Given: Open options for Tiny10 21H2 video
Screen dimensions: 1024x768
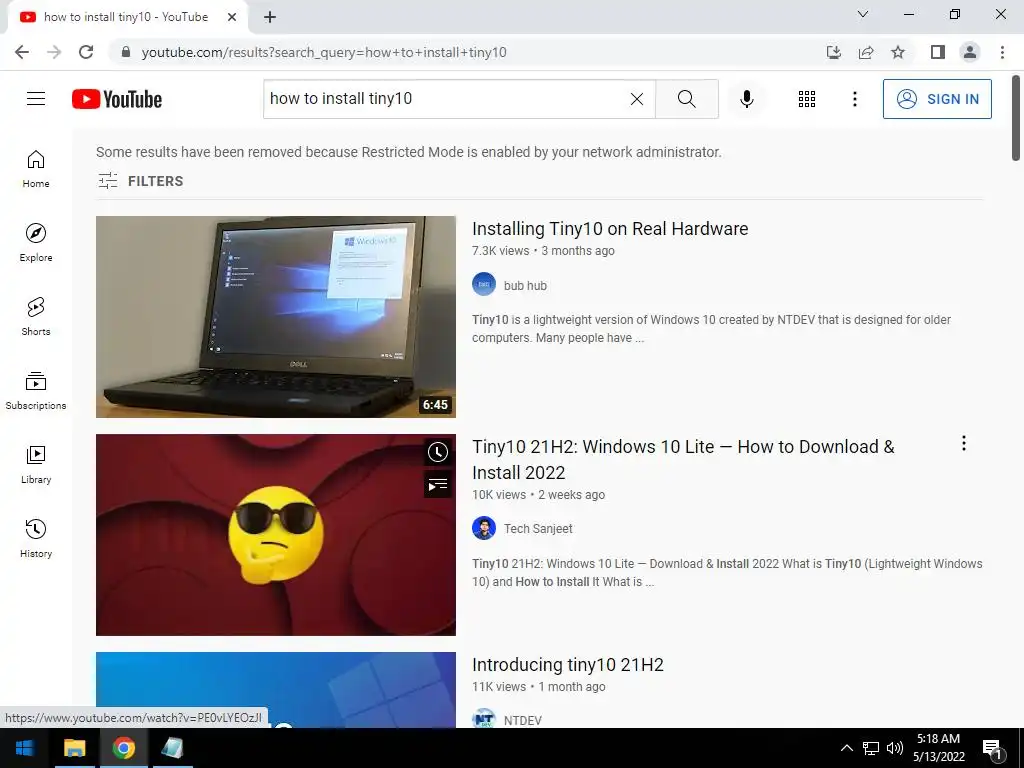Looking at the screenshot, I should click(x=963, y=443).
